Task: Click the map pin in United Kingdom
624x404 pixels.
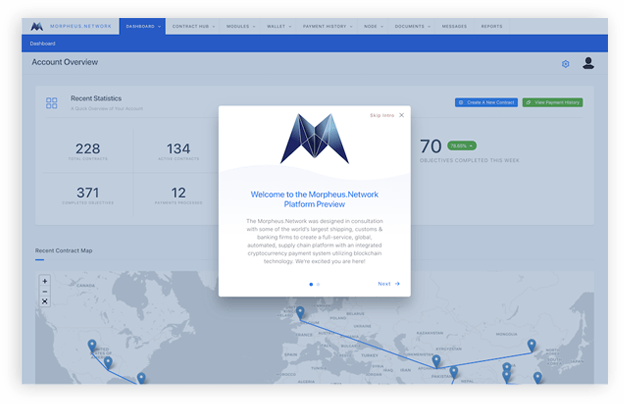Action: click(300, 312)
